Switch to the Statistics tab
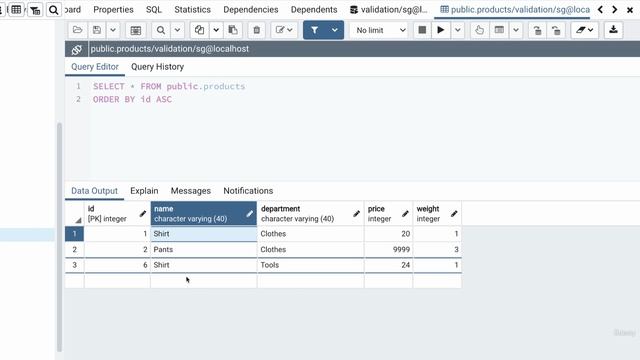This screenshot has width=640, height=360. [192, 9]
